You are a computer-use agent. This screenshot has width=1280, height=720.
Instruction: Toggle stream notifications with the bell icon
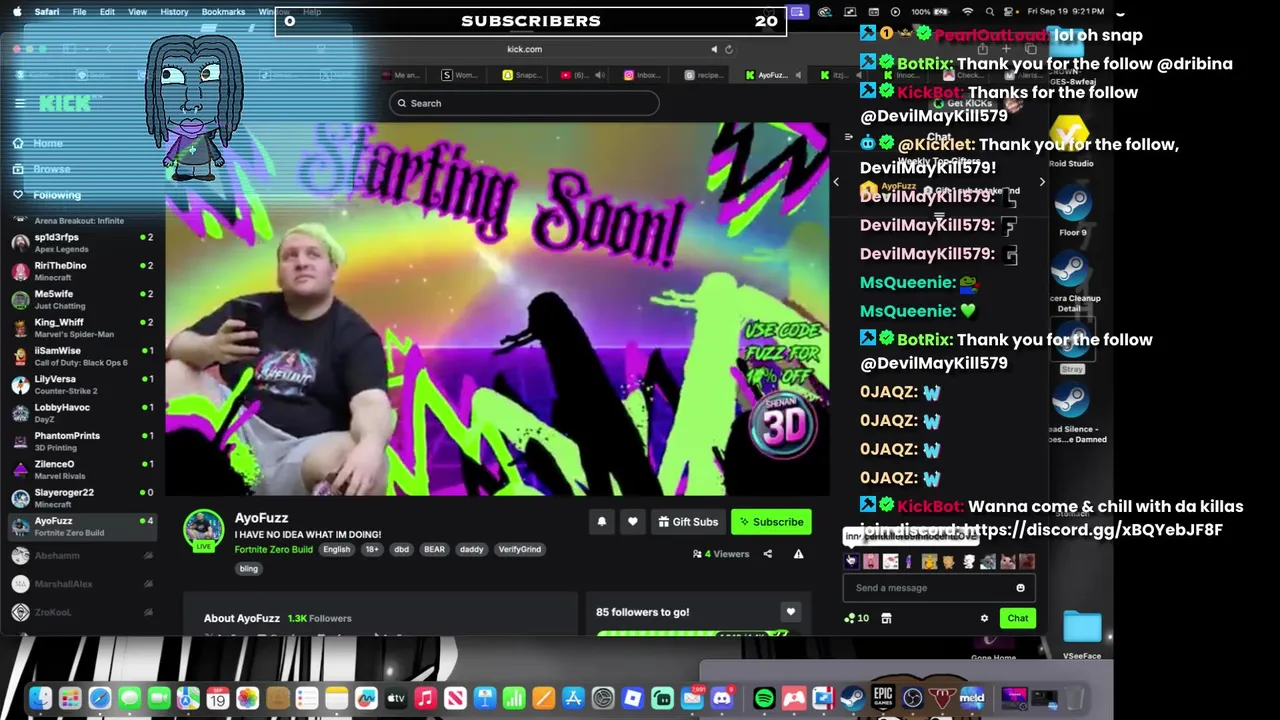pyautogui.click(x=602, y=522)
